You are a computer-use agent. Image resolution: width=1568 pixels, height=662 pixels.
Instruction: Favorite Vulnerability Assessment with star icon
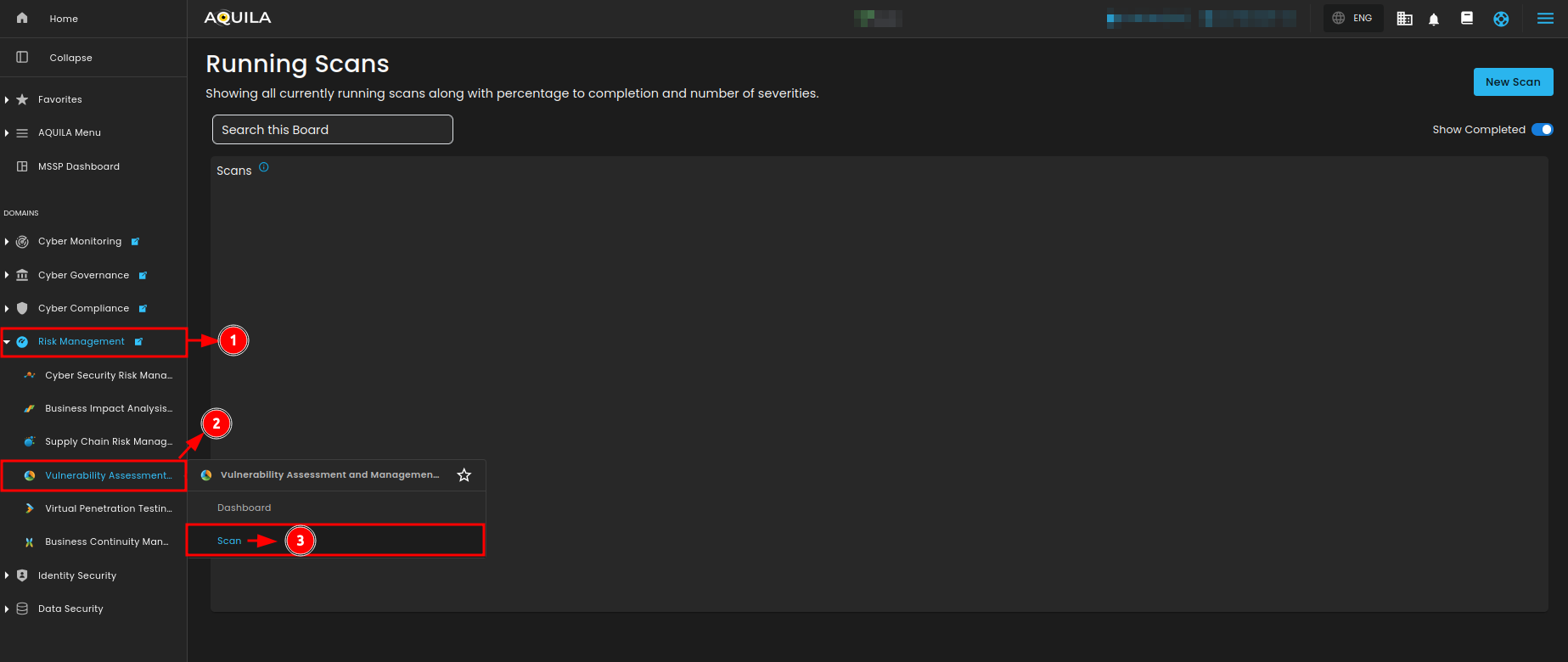coord(464,475)
